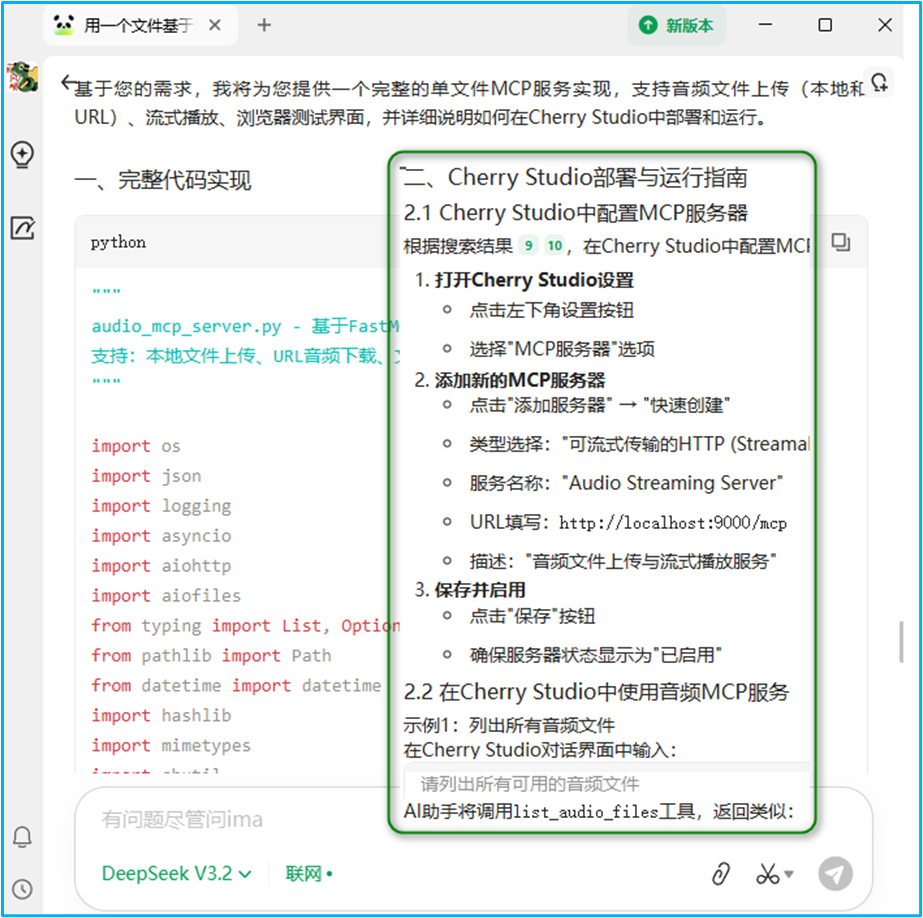Copy the python code block
The height and width of the screenshot is (918, 923).
tap(841, 242)
